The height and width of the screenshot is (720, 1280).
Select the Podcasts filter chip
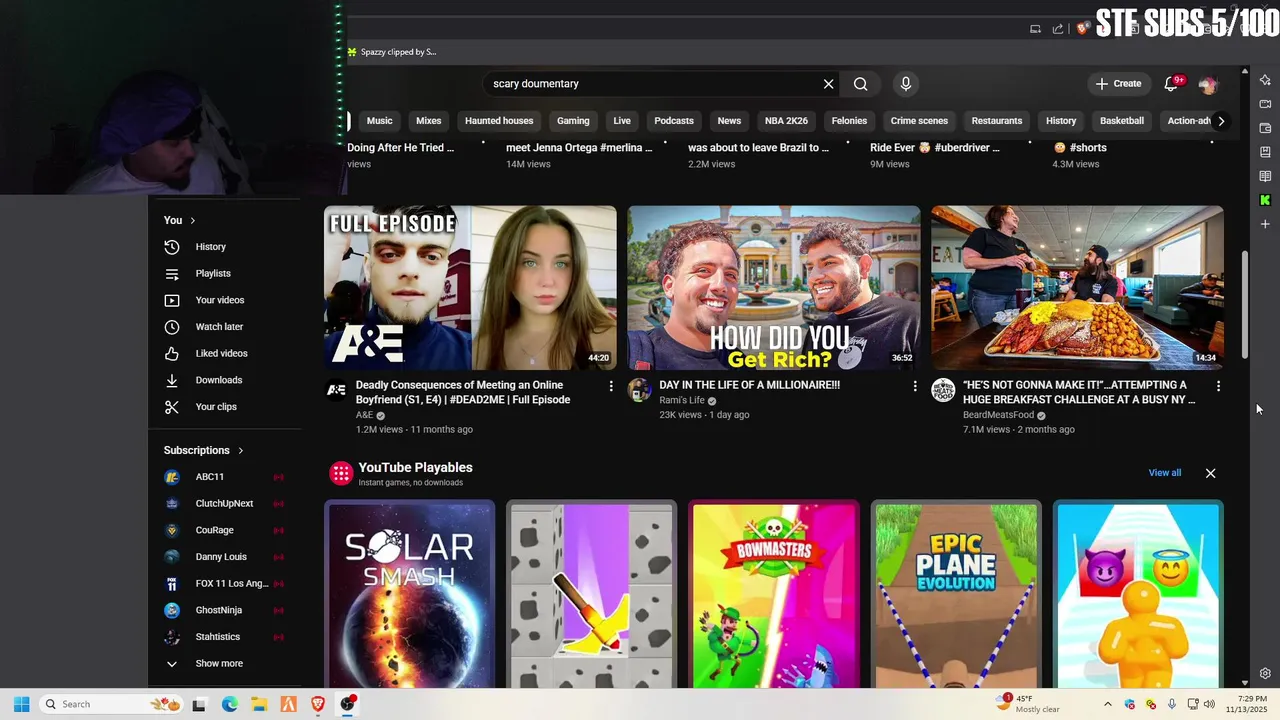tap(674, 121)
